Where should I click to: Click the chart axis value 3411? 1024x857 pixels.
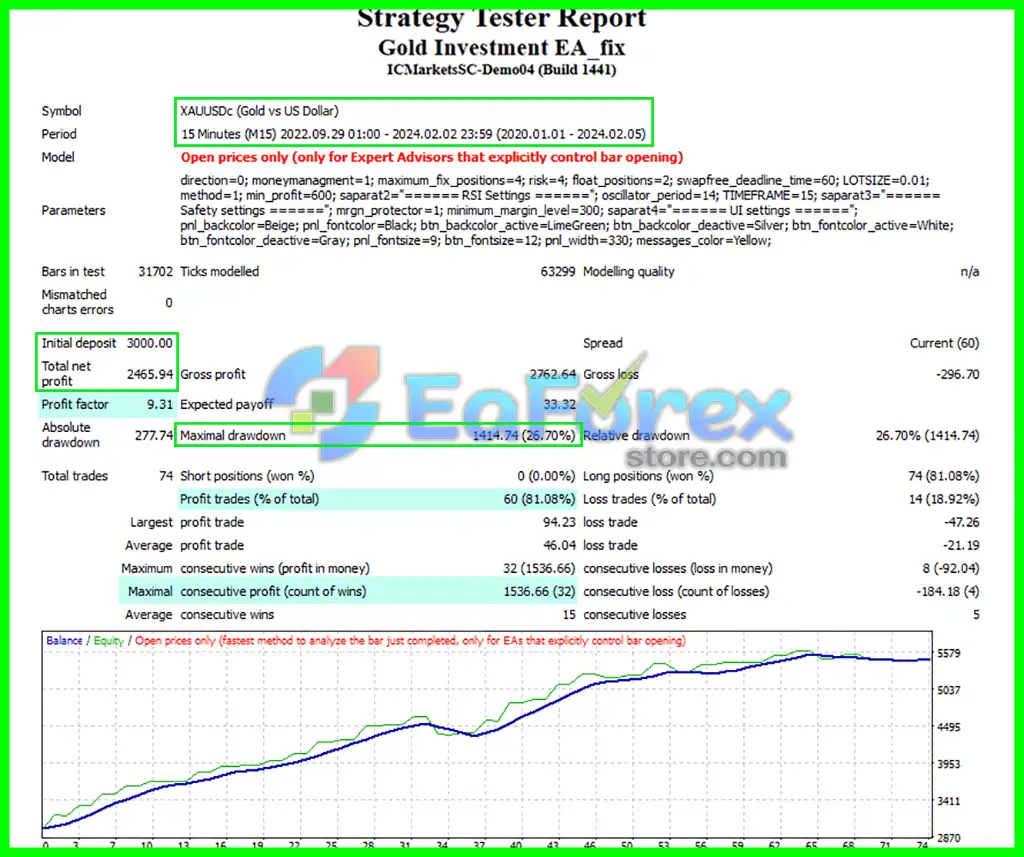(x=948, y=801)
